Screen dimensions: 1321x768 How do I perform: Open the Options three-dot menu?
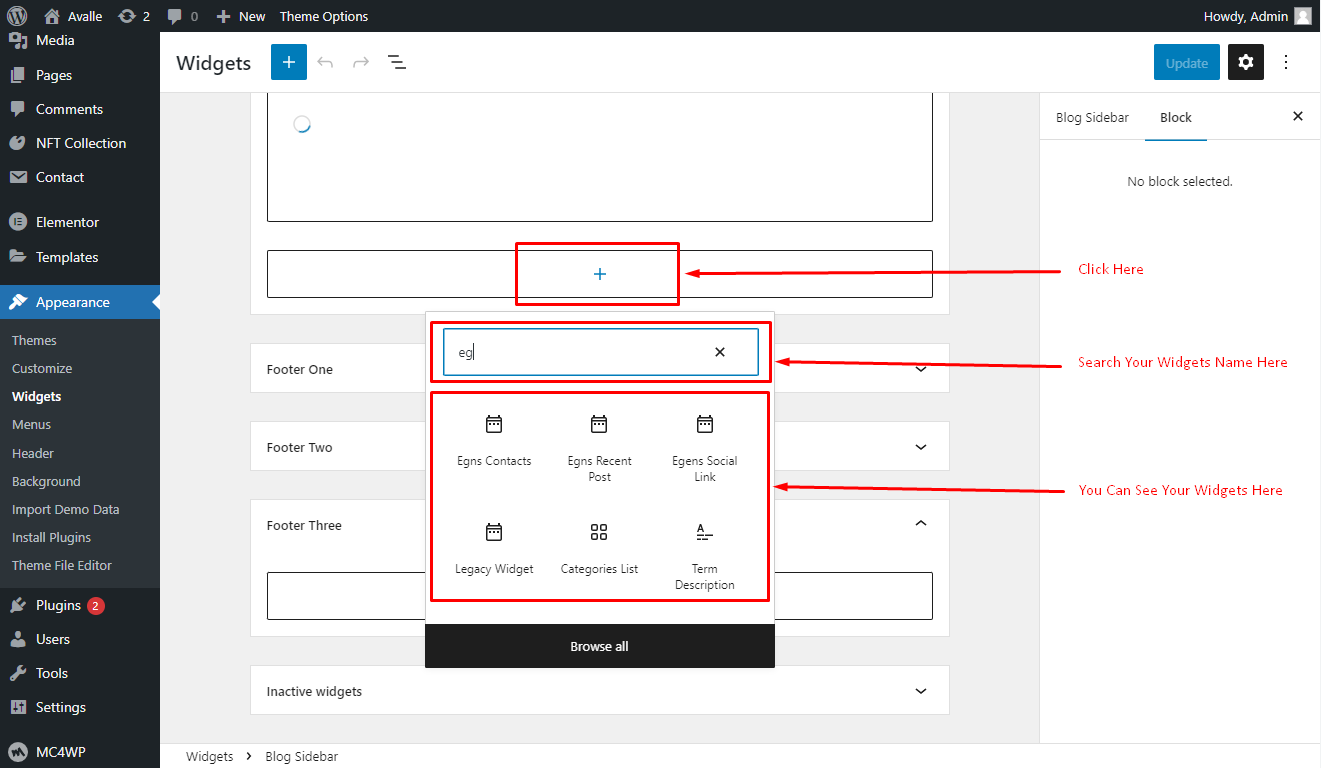coord(1286,62)
